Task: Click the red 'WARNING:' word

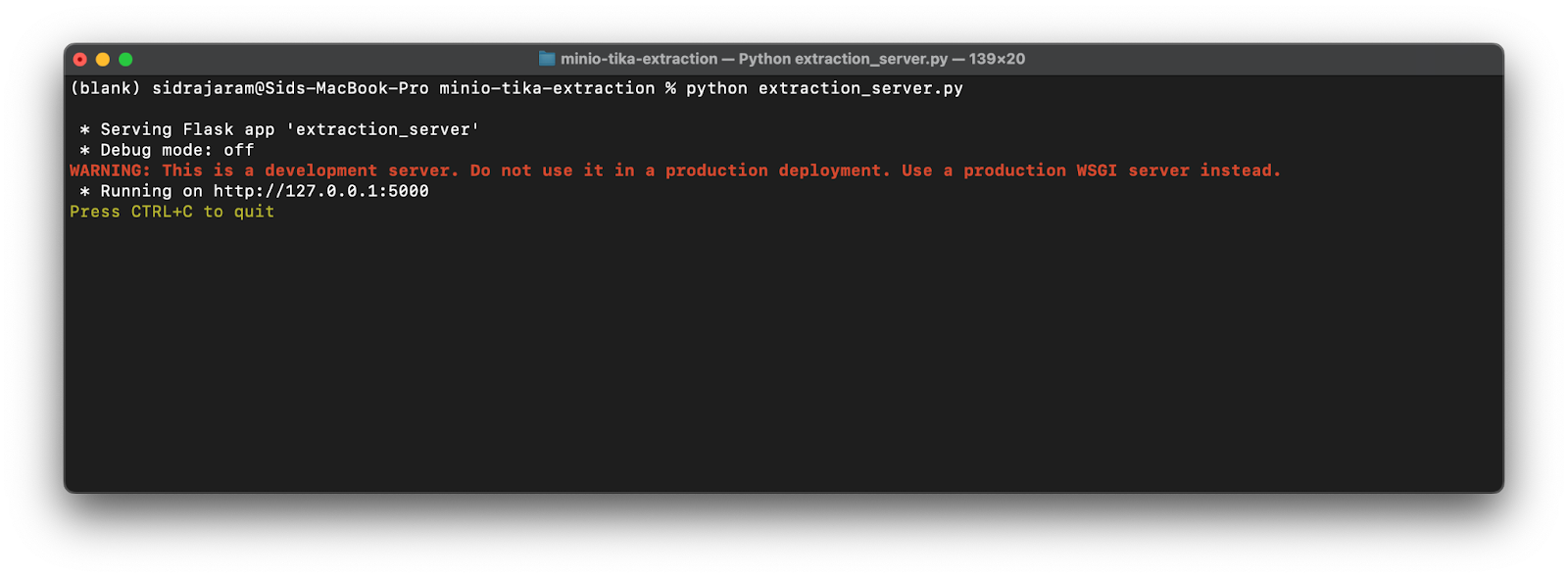Action: pos(110,170)
